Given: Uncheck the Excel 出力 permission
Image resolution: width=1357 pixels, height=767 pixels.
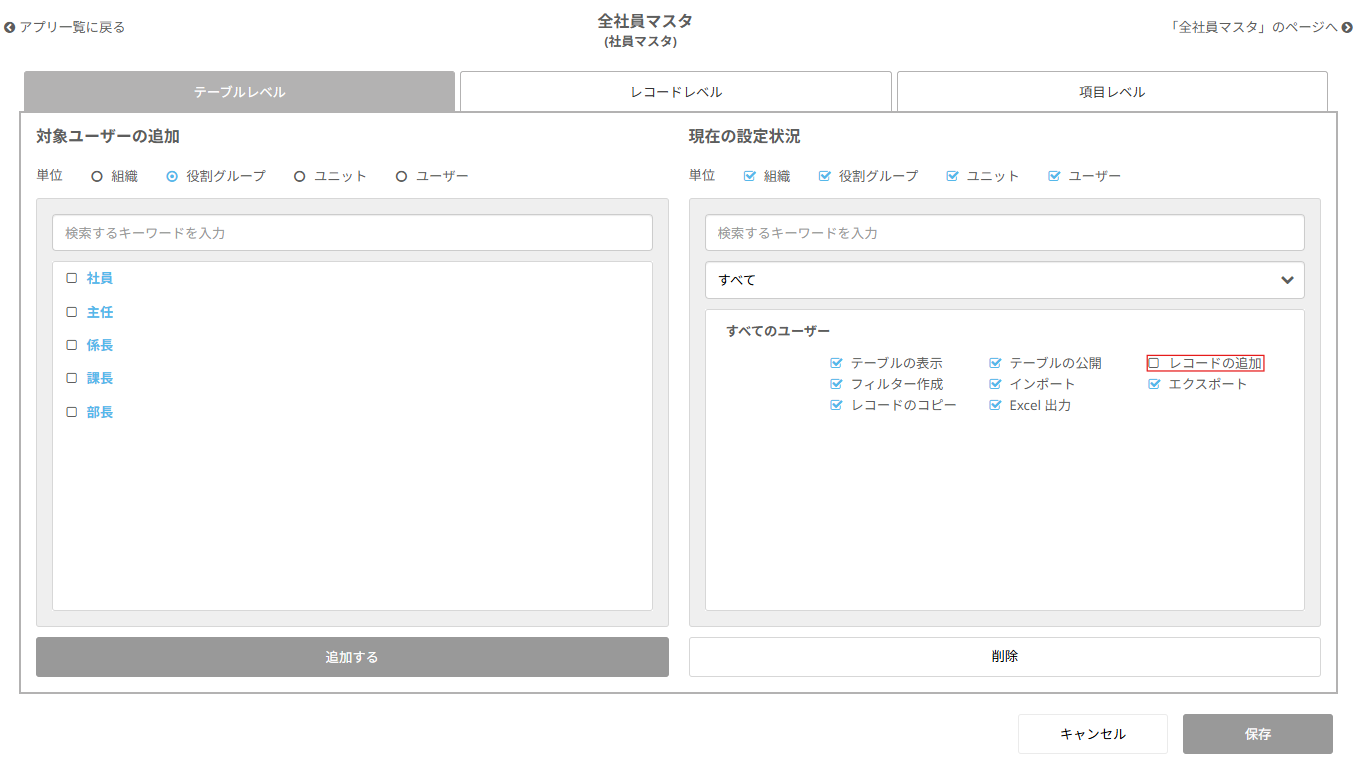Looking at the screenshot, I should click(x=995, y=405).
